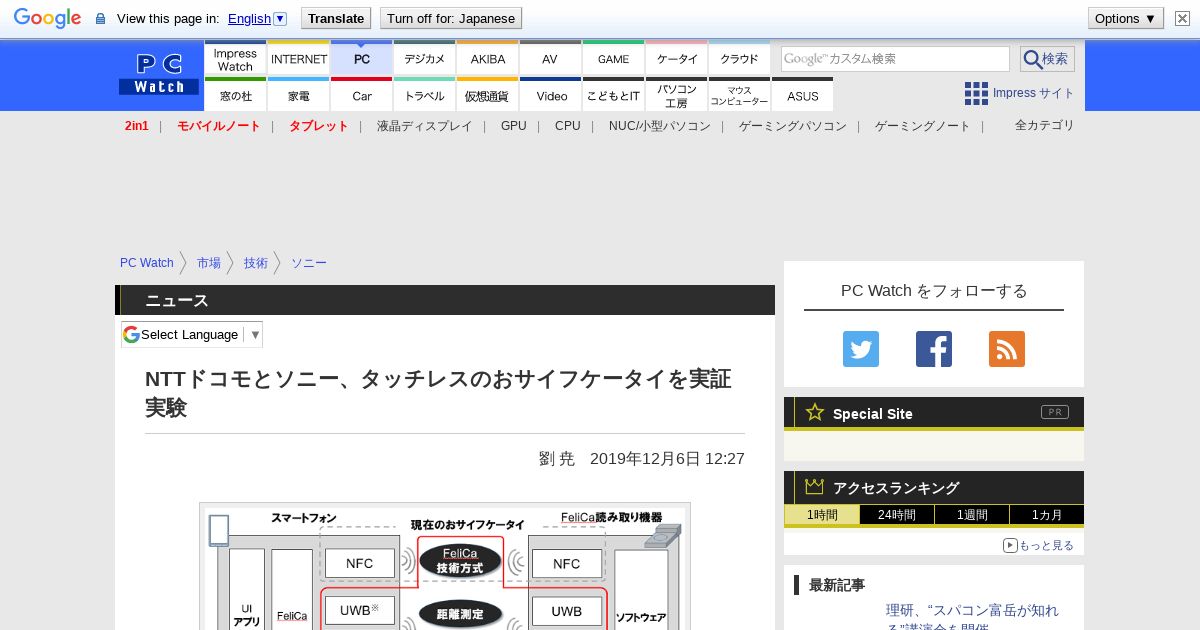1200x630 pixels.
Task: Open the モバイルノート category link
Action: pyautogui.click(x=219, y=126)
